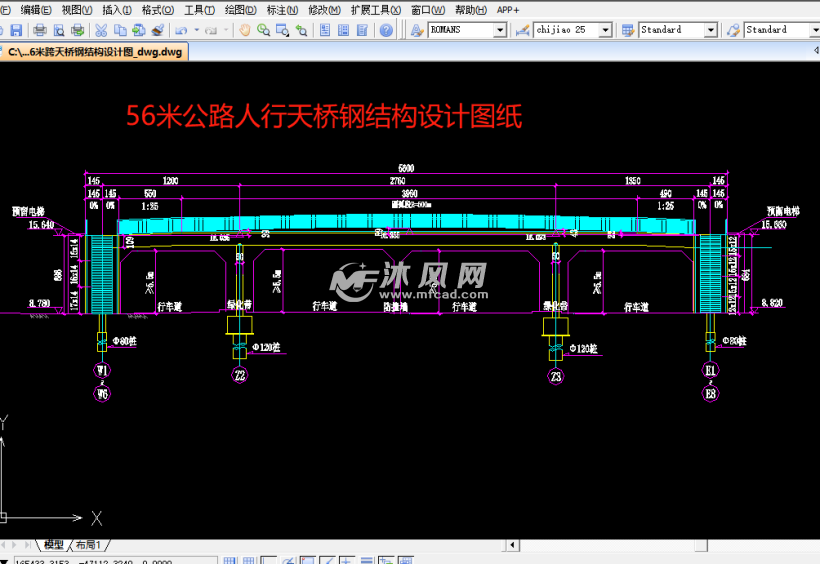Click the 5600 overall dimension text
This screenshot has height=564, width=820.
pos(406,168)
